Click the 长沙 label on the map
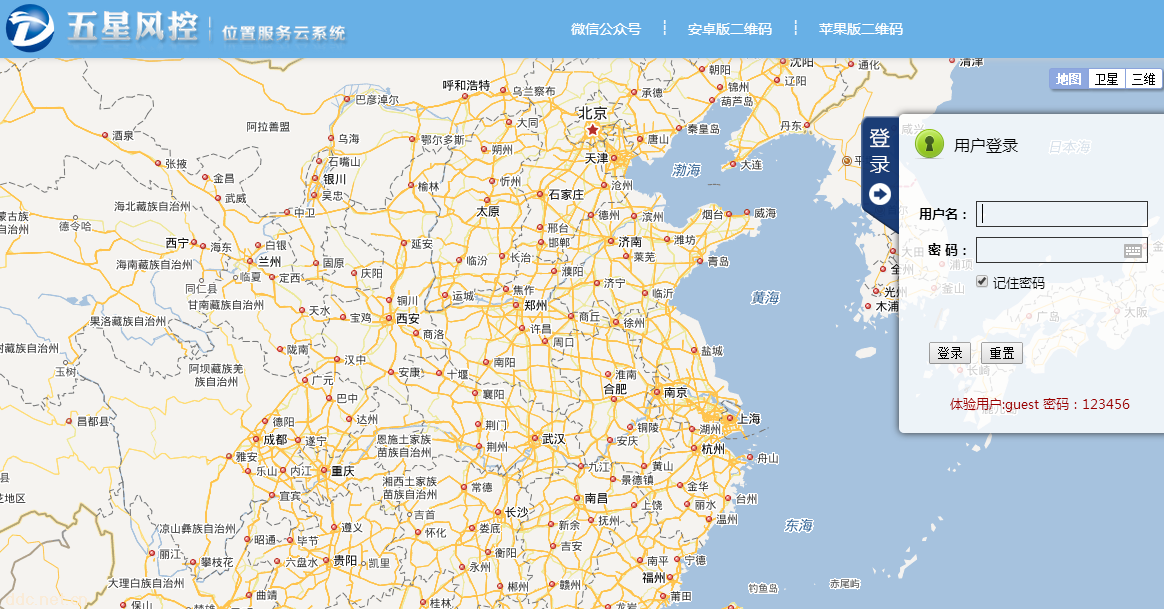This screenshot has width=1164, height=609. click(x=517, y=512)
